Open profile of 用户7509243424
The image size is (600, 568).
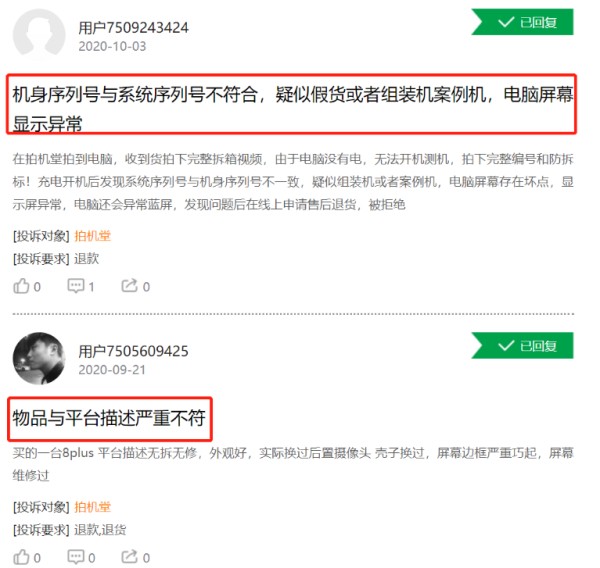point(133,28)
